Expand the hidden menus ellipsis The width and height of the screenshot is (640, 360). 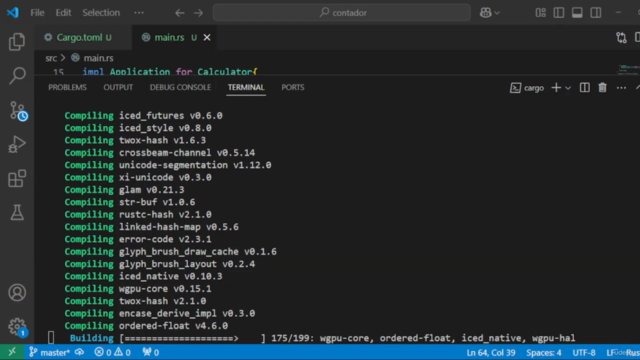click(x=139, y=13)
